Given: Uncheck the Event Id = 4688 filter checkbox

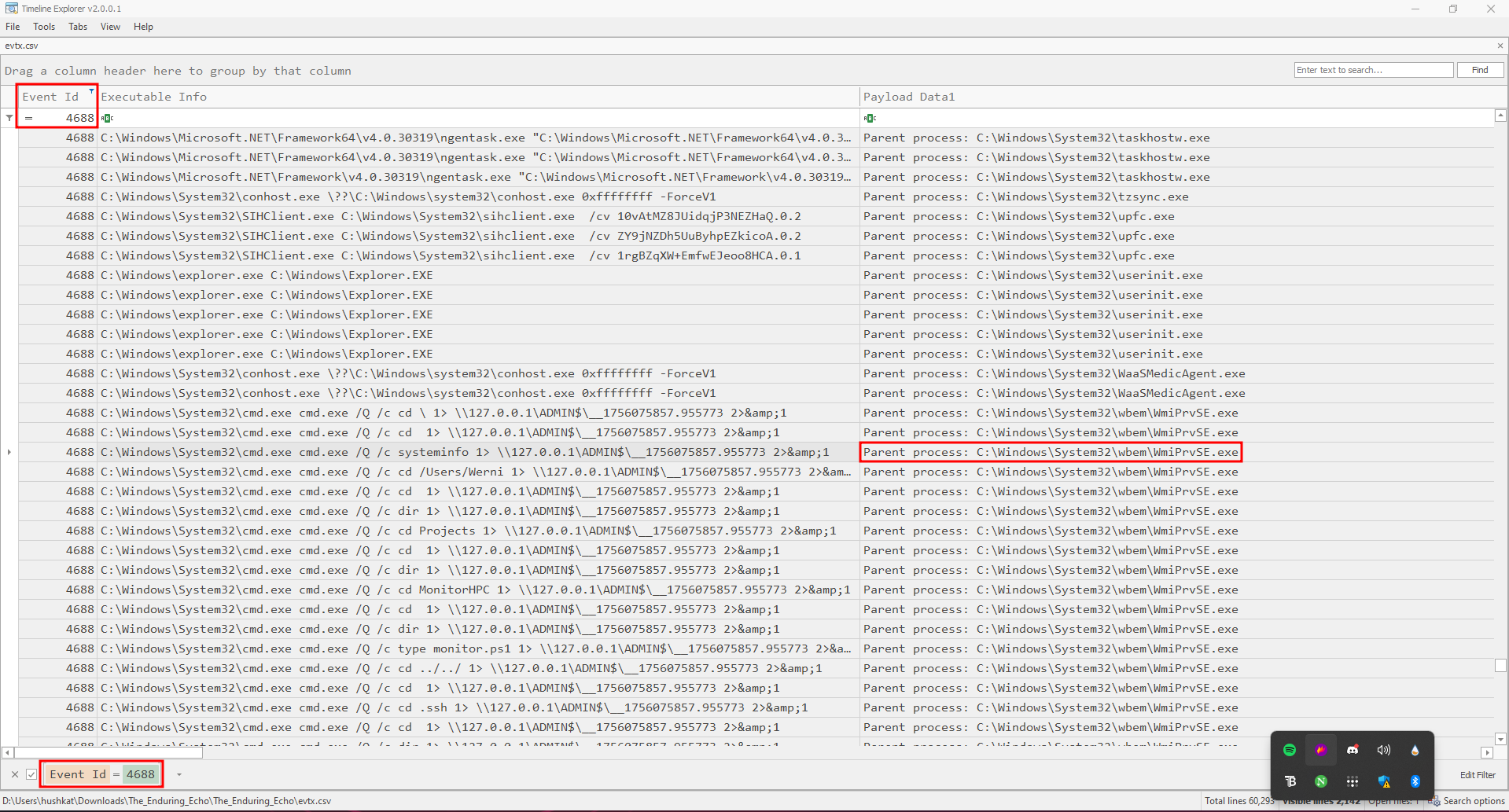Looking at the screenshot, I should point(31,774).
